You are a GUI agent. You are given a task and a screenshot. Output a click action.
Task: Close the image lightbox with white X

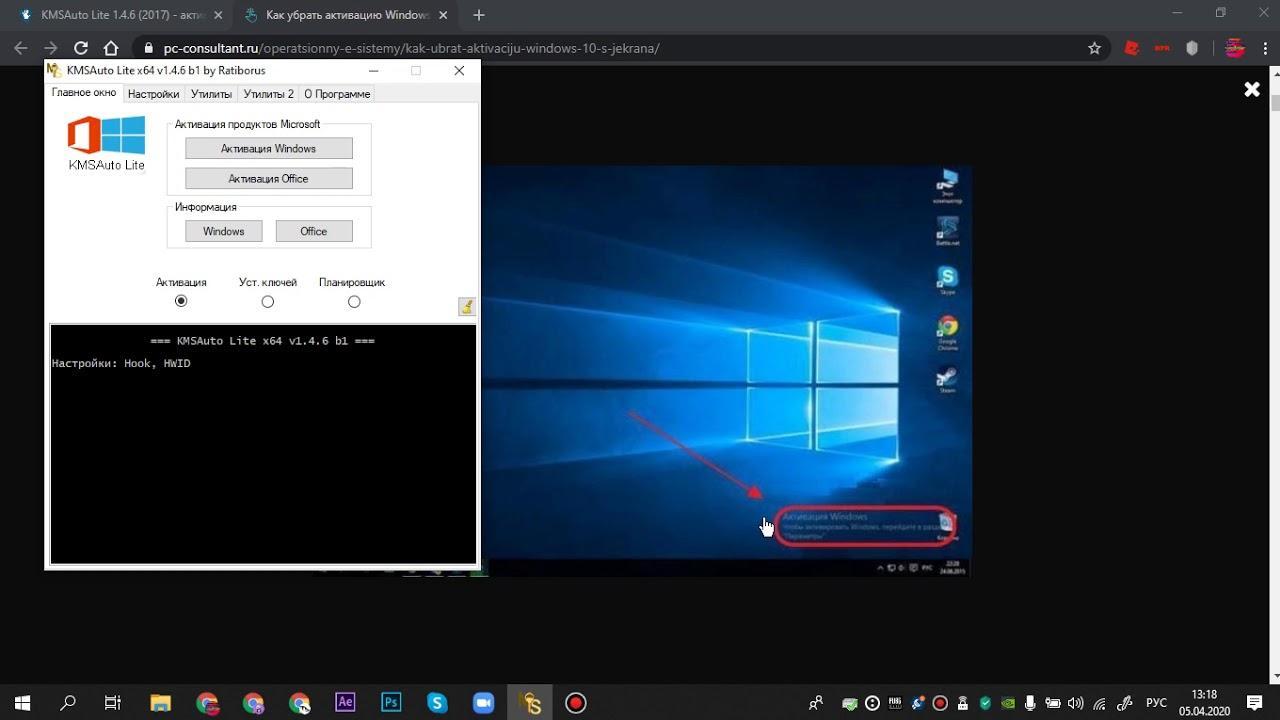(x=1251, y=90)
